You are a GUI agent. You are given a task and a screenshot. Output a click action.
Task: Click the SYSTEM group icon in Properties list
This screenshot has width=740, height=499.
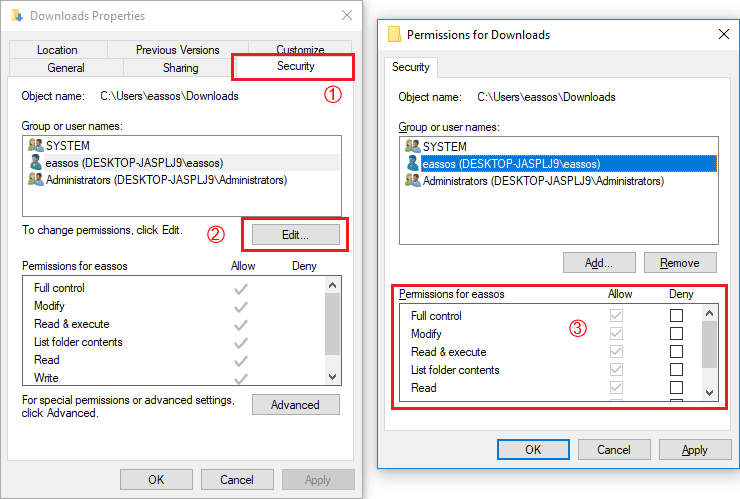(x=36, y=146)
